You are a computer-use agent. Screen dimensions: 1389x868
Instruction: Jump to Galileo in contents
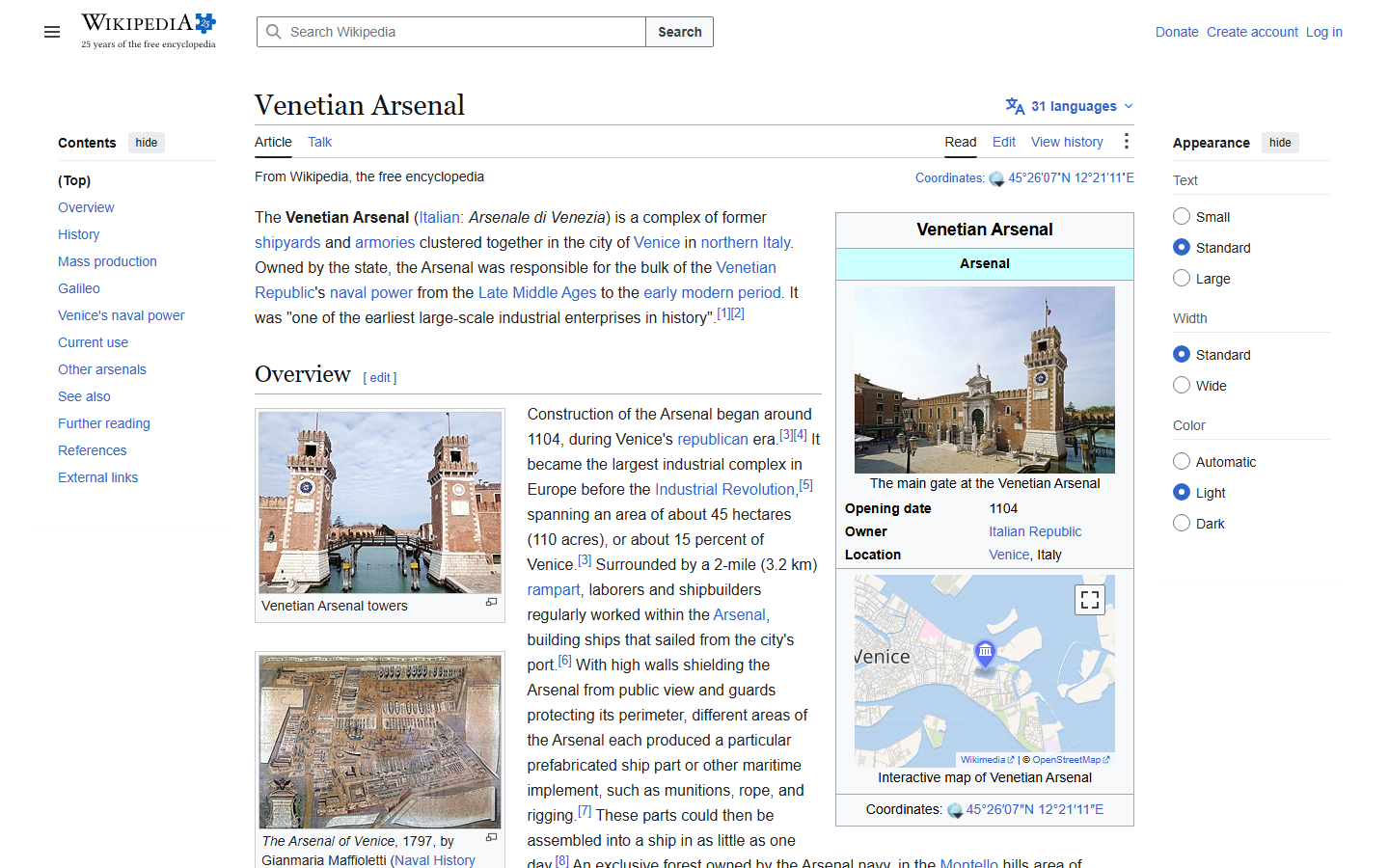click(x=79, y=288)
